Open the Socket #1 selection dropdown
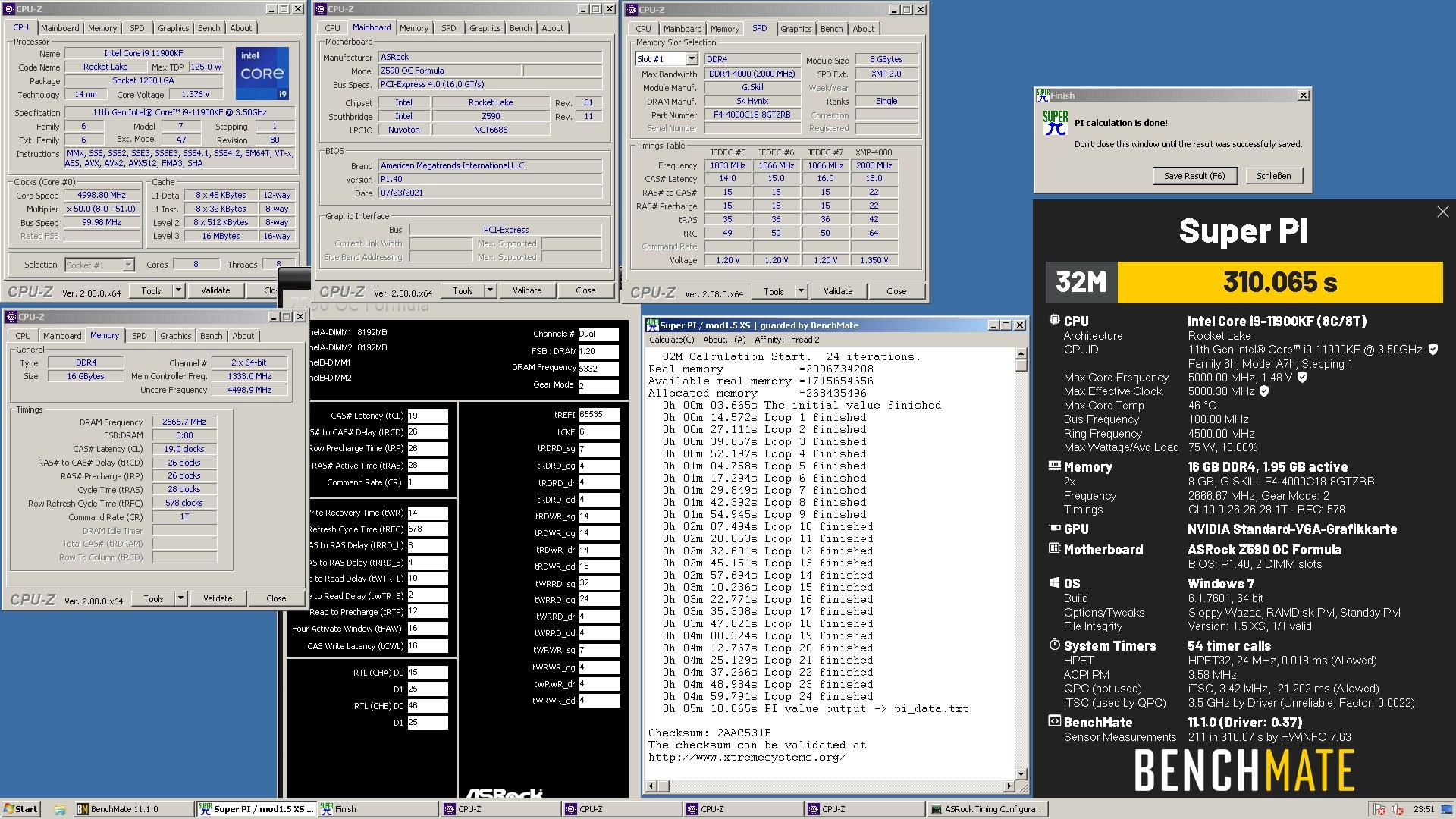This screenshot has height=819, width=1456. click(x=128, y=265)
